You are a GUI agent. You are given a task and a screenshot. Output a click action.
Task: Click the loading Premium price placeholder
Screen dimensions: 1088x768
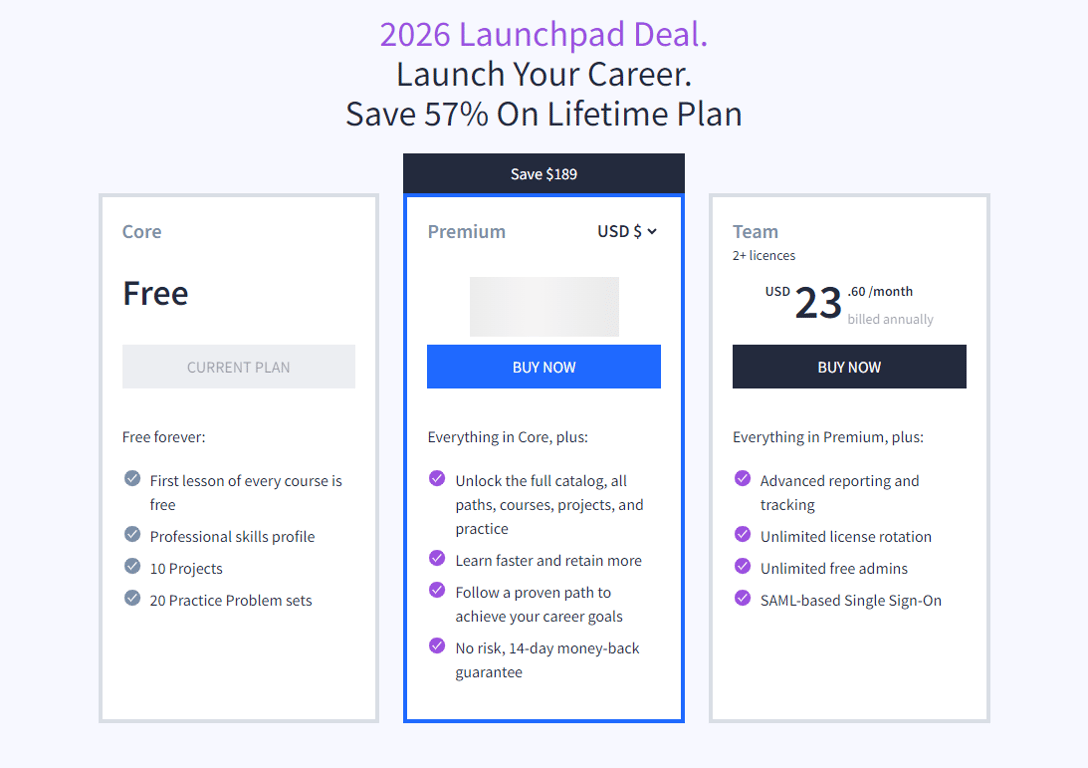544,307
